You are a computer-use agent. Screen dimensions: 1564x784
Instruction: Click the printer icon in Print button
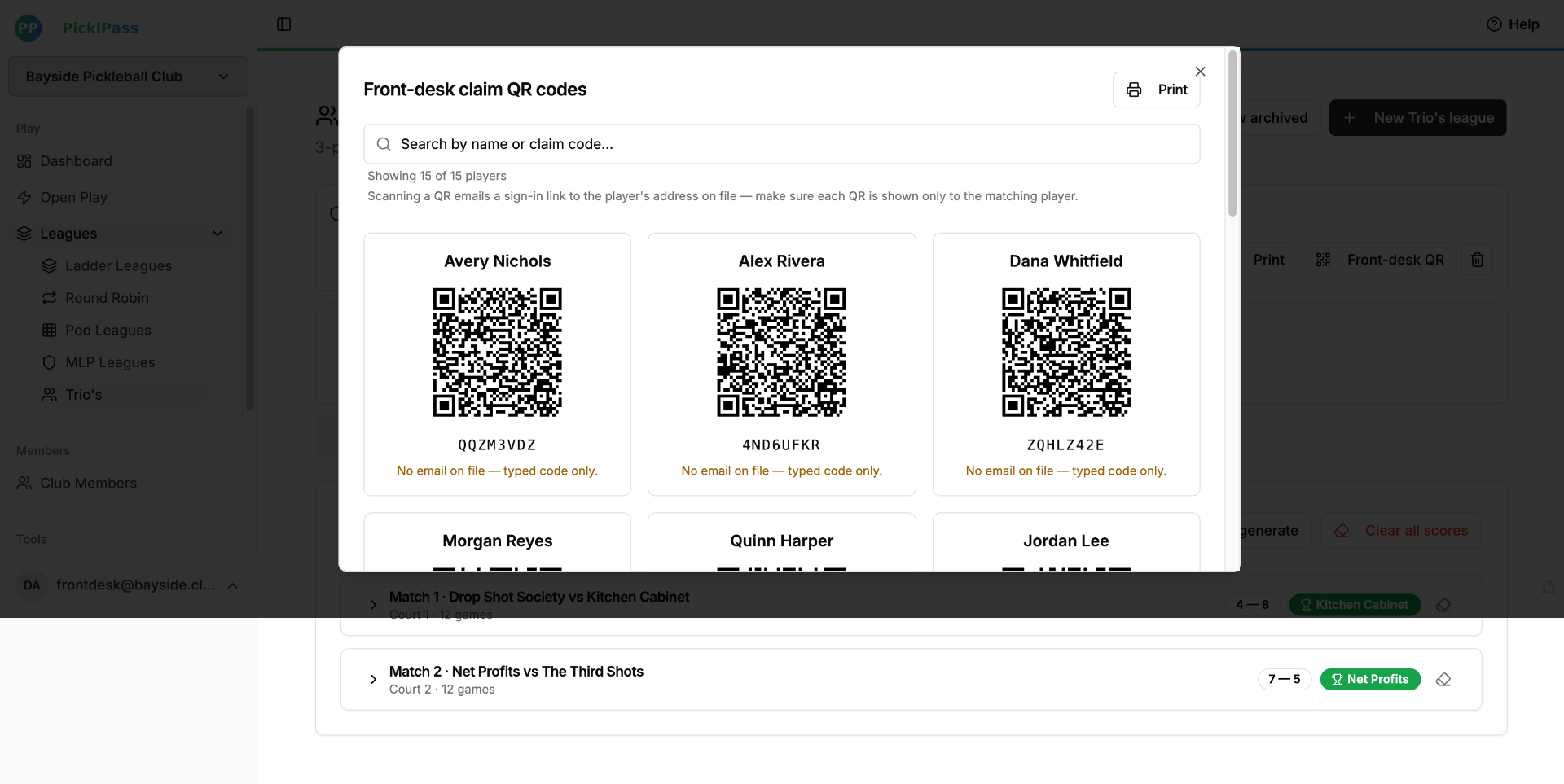(x=1134, y=90)
